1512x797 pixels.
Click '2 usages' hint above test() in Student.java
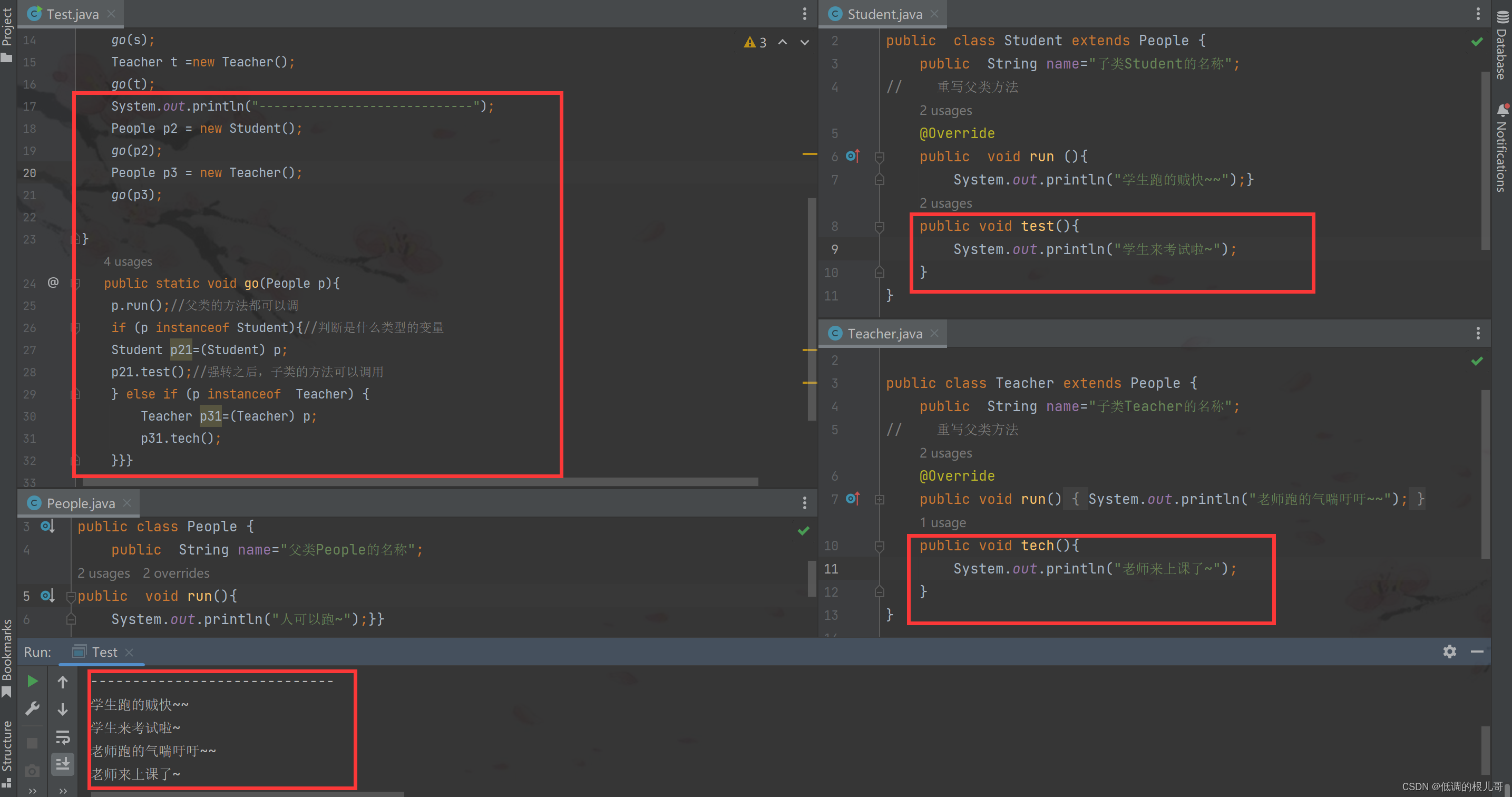click(945, 203)
